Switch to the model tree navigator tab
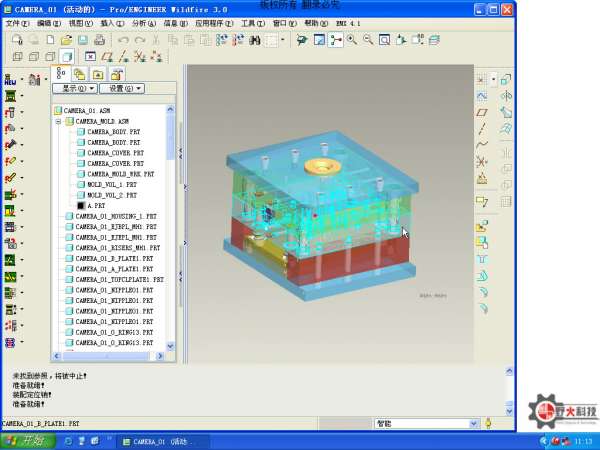The image size is (600, 450). (x=61, y=73)
